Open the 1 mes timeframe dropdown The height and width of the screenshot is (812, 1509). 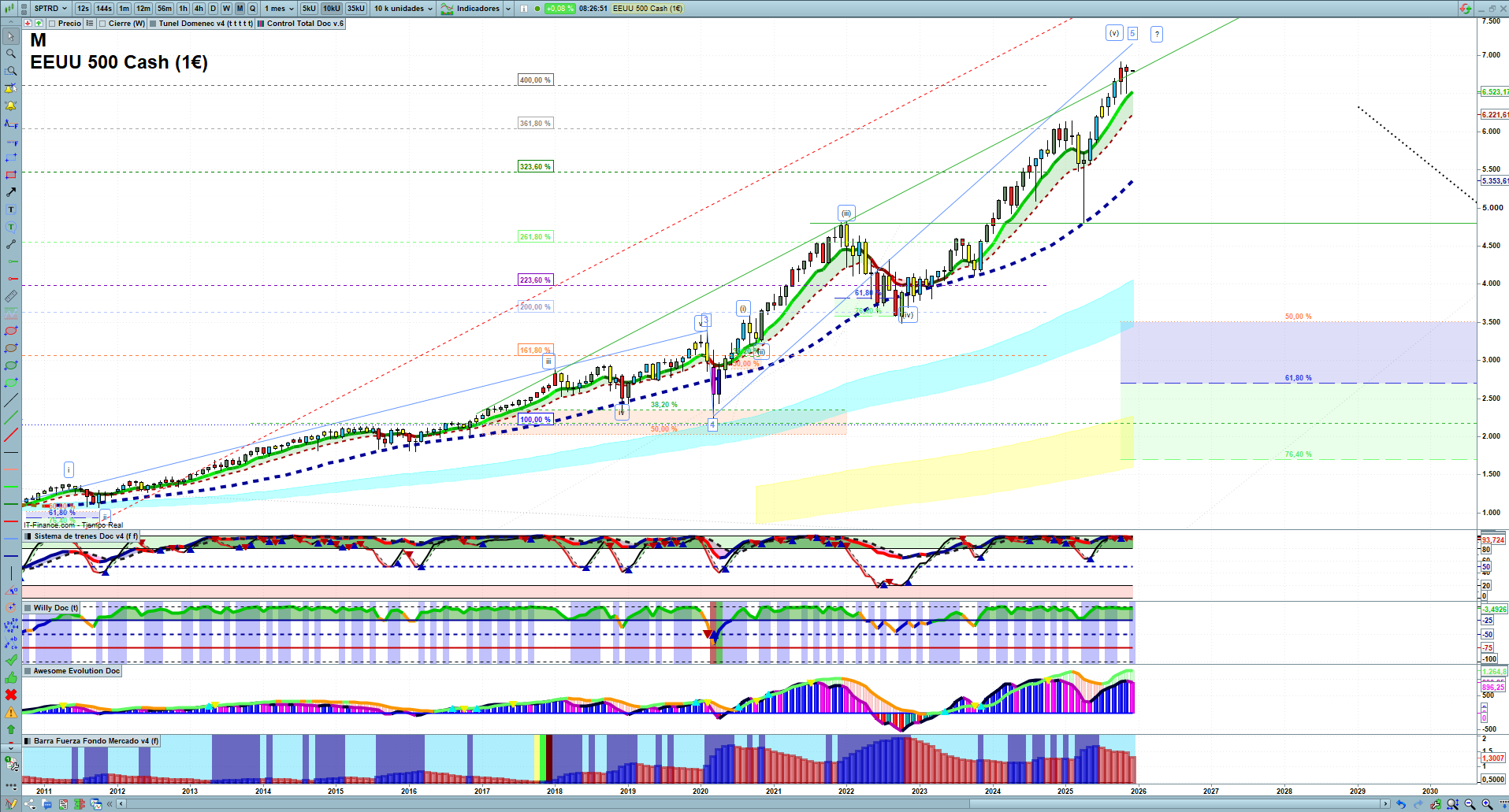(279, 9)
